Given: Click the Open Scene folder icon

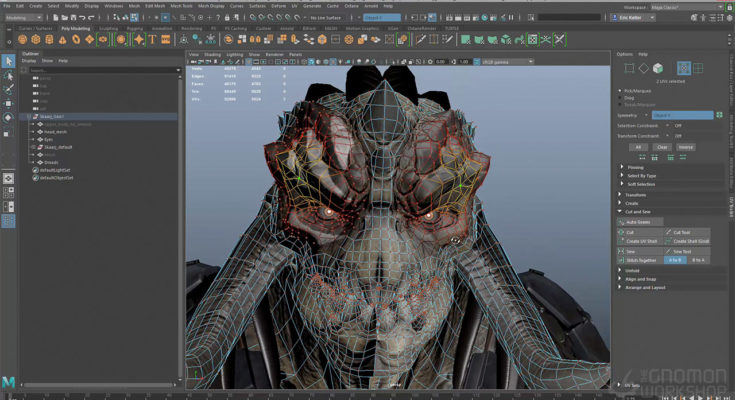Looking at the screenshot, I should [x=64, y=17].
